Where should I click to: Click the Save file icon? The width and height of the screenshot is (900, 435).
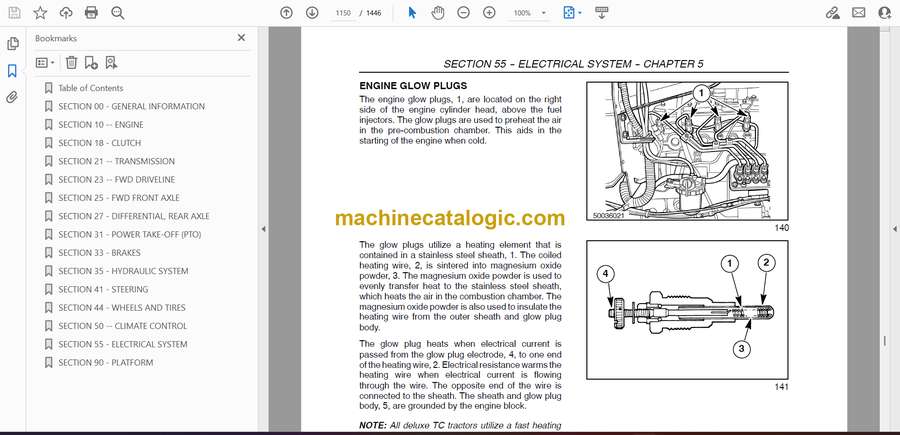pyautogui.click(x=14, y=13)
